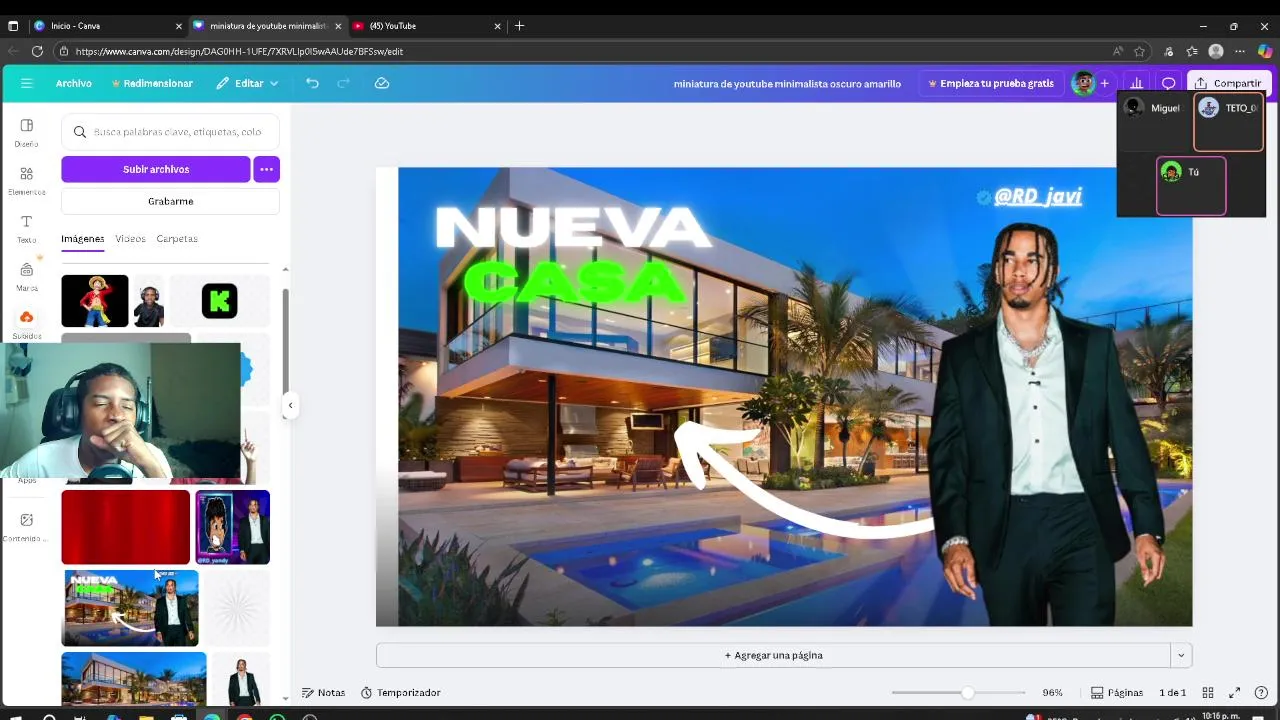Screen dimensions: 1280x720
Task: Select the modern house photo upload
Action: 134,680
